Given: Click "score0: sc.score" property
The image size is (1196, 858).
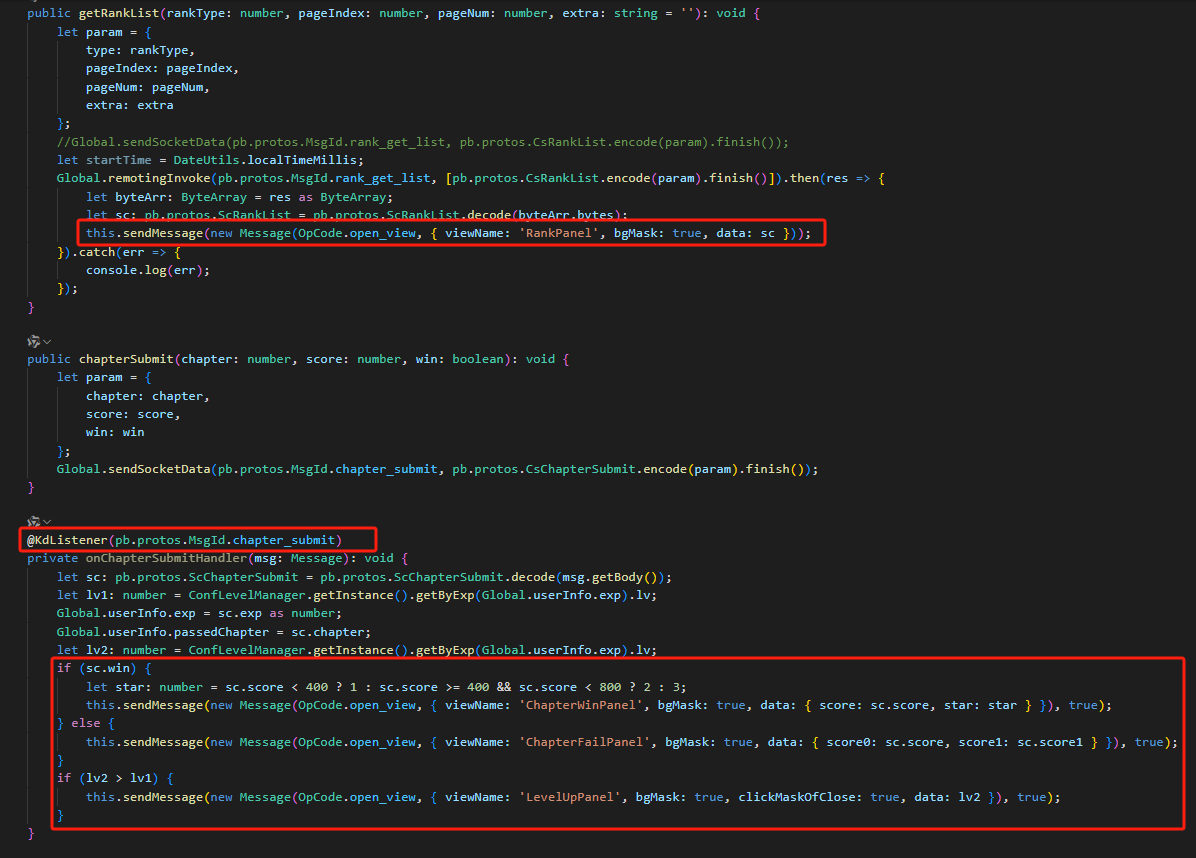Looking at the screenshot, I should click(886, 742).
